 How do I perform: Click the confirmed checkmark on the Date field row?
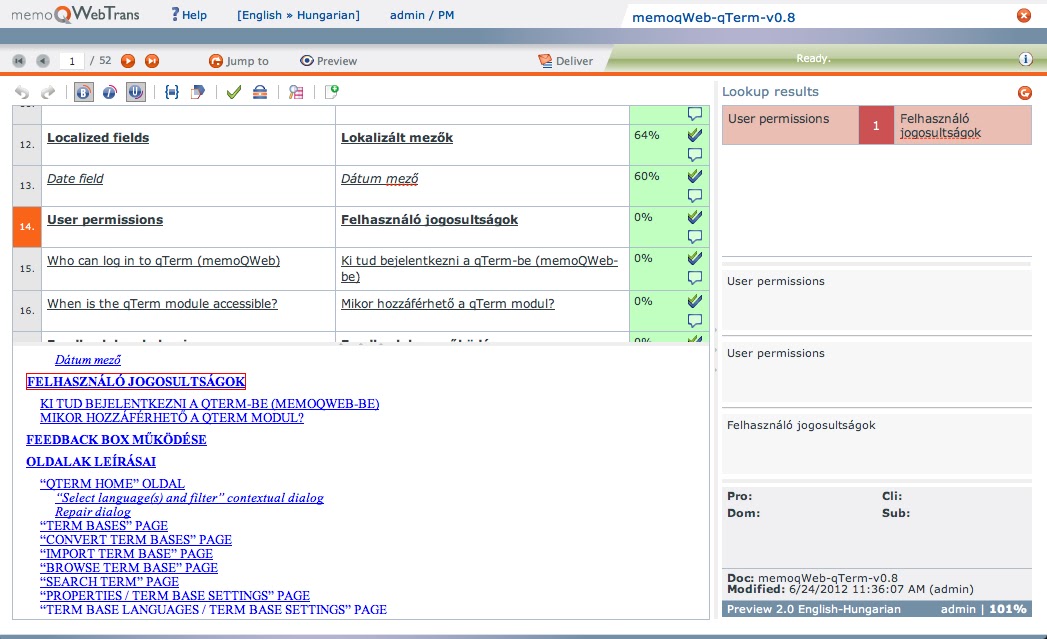point(694,176)
